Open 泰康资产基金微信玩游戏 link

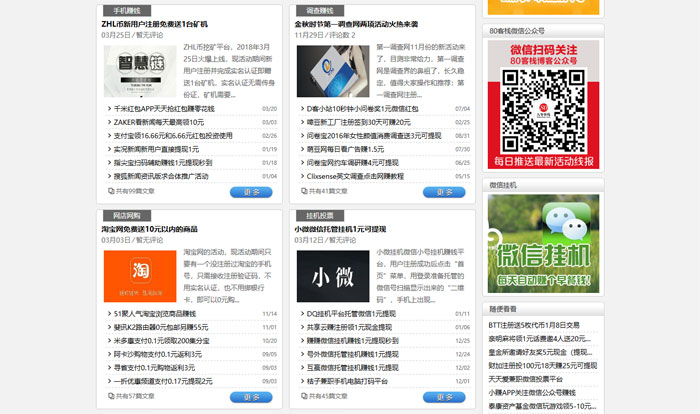(542, 406)
